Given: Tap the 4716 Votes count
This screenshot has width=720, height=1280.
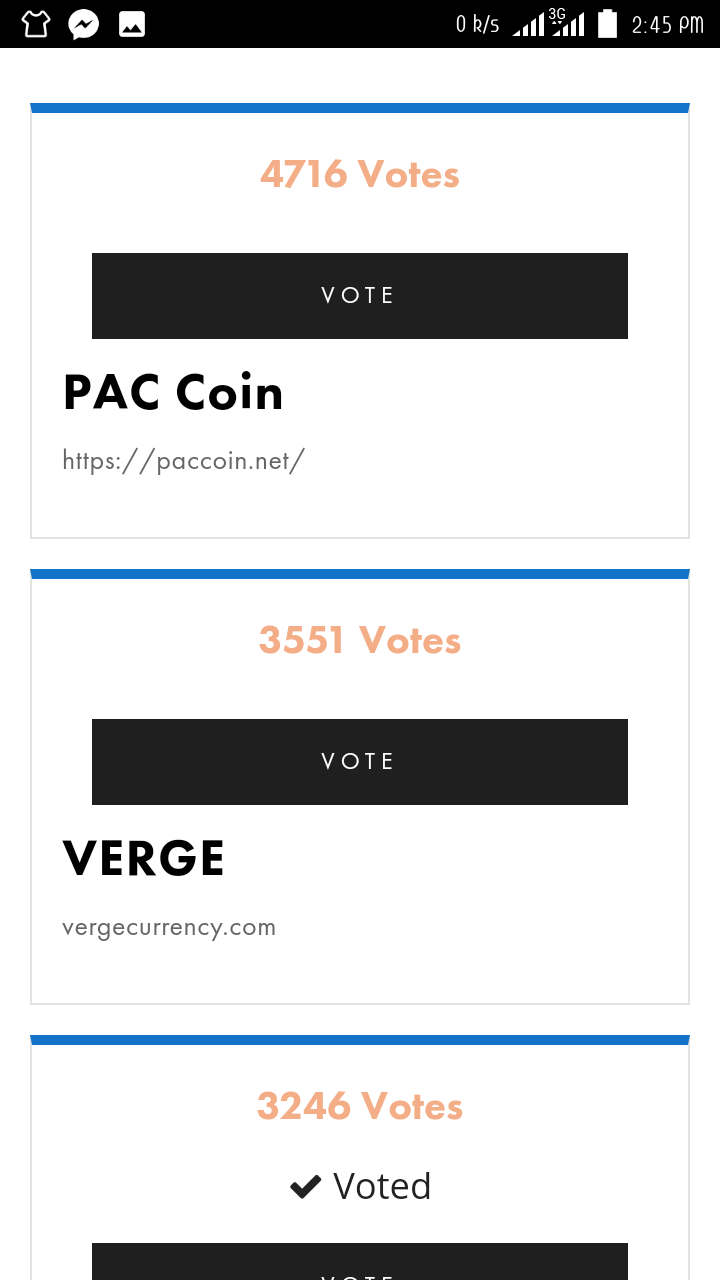Looking at the screenshot, I should pyautogui.click(x=360, y=175).
